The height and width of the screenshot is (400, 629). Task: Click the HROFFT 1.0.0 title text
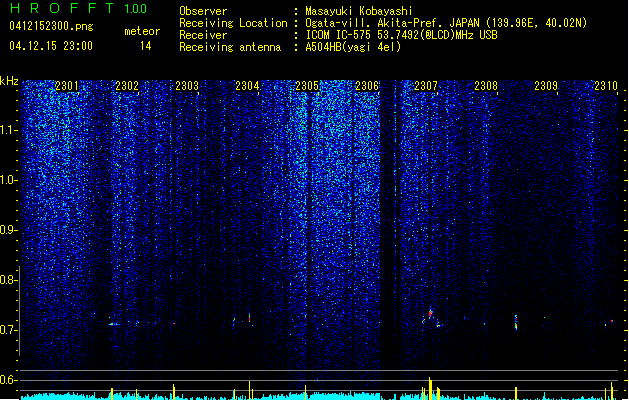point(79,8)
